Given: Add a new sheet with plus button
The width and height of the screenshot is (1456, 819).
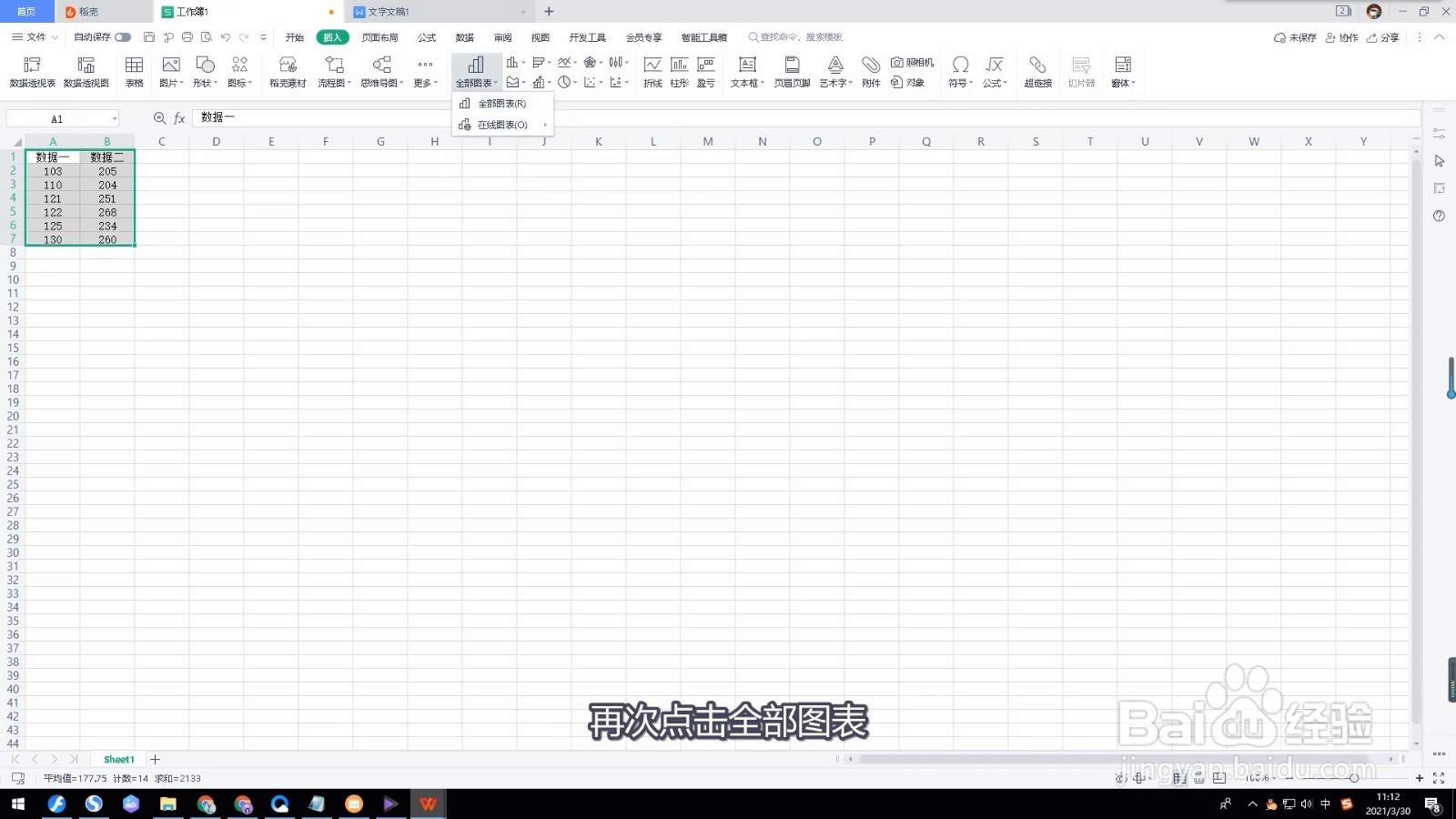Looking at the screenshot, I should pos(155,759).
